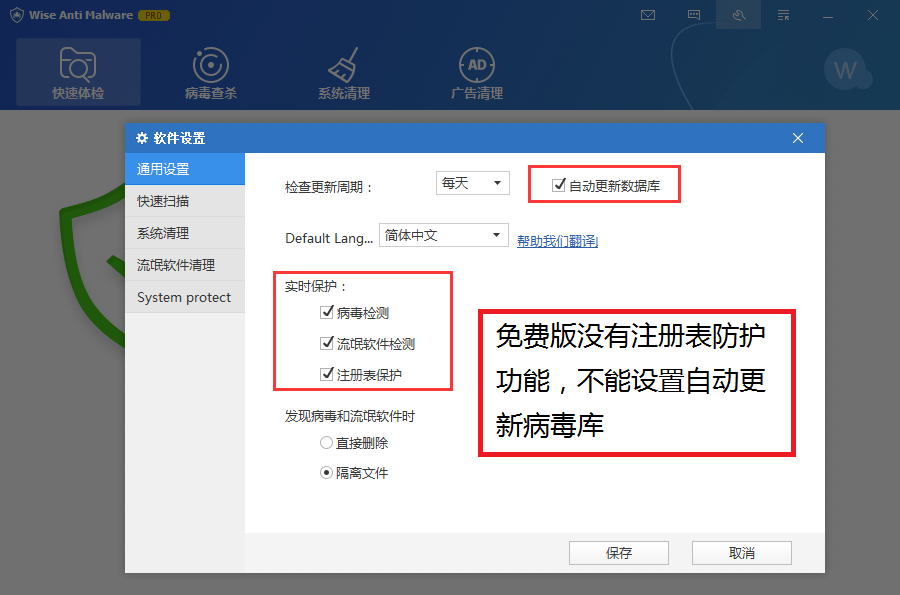Click the AD 广告清理 ad cleaner icon
The width and height of the screenshot is (900, 595).
(477, 70)
